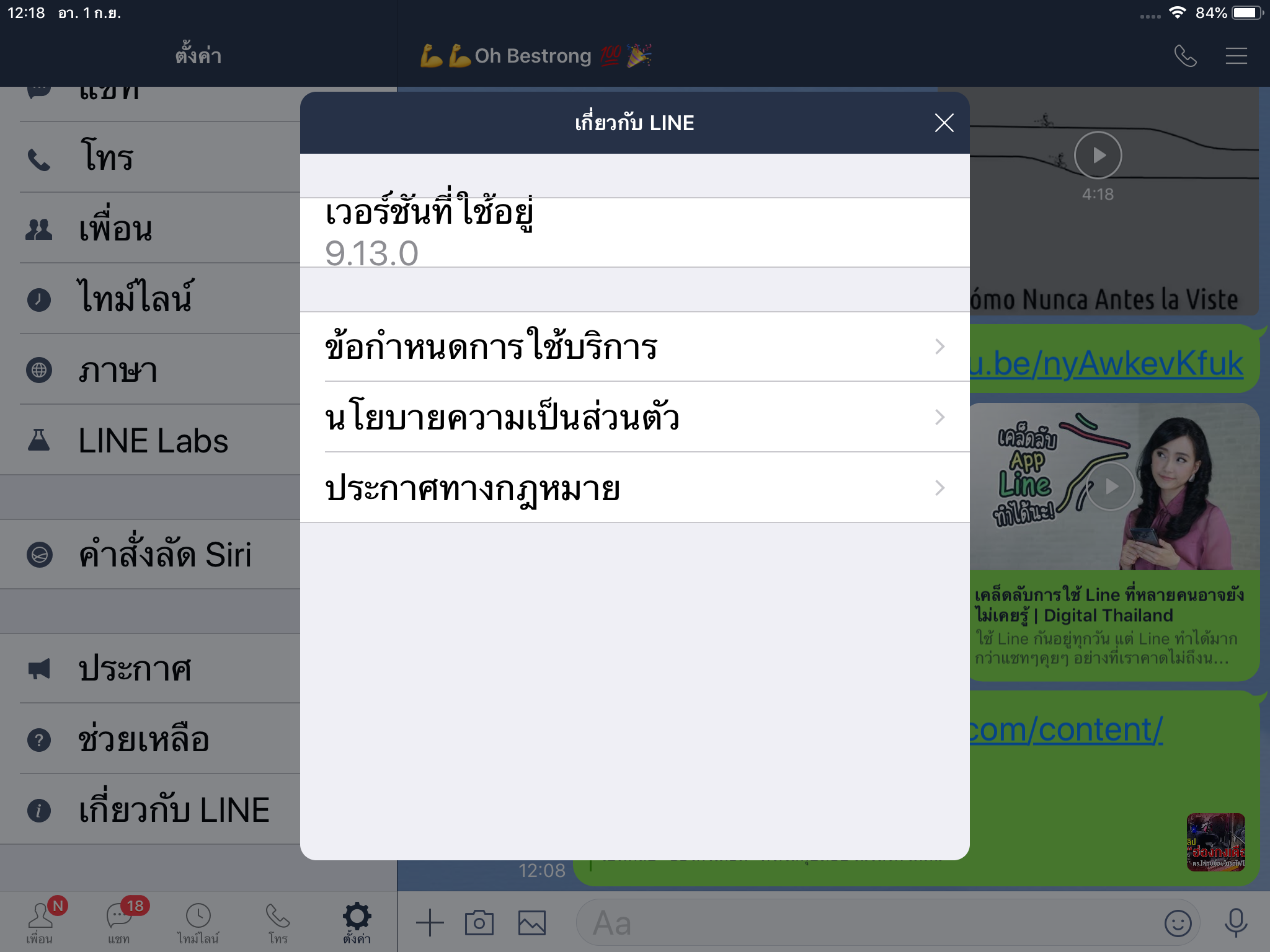Tap the voice call phone icon
This screenshot has height=952, width=1270.
click(1185, 56)
